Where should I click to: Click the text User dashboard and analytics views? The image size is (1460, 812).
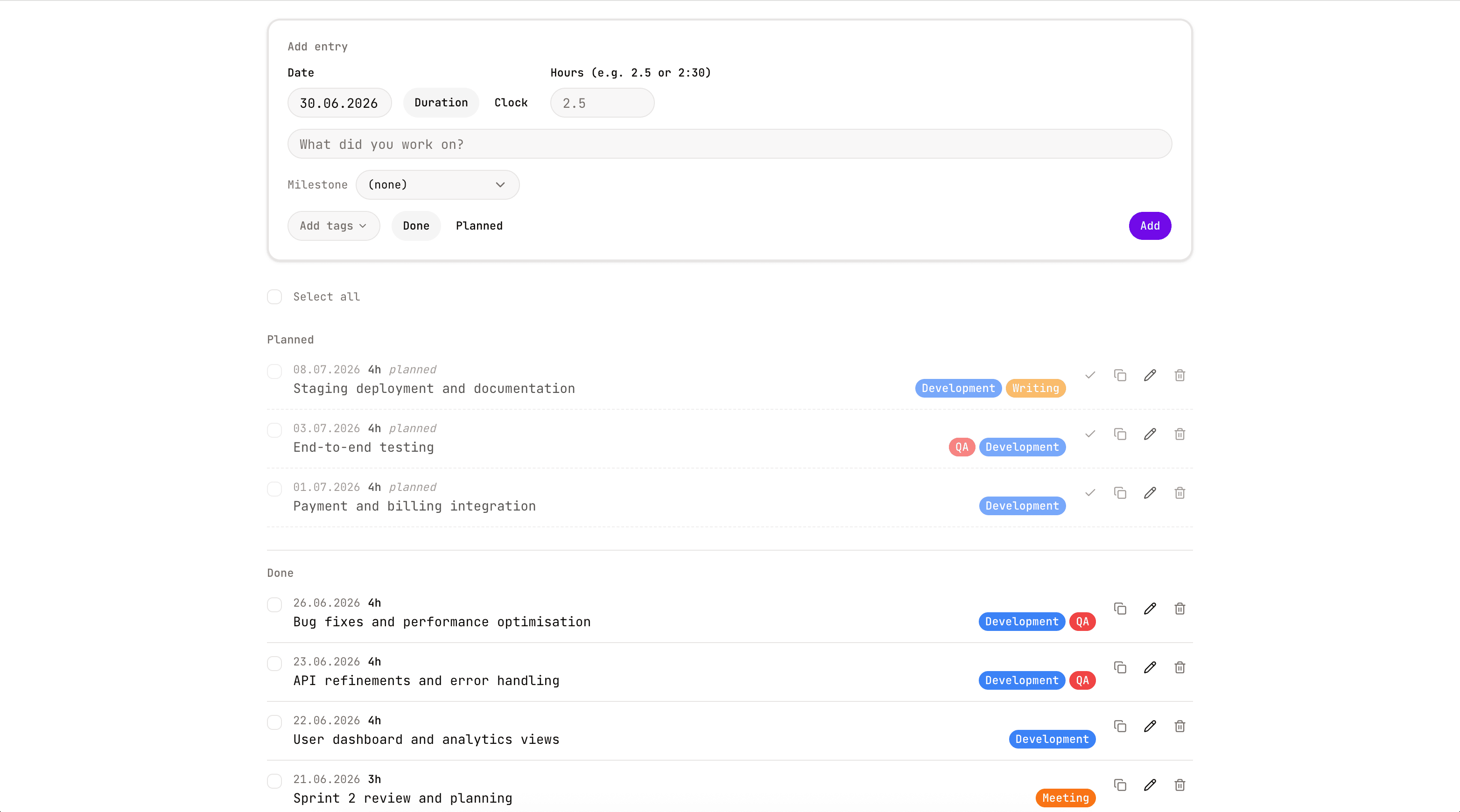click(x=426, y=740)
